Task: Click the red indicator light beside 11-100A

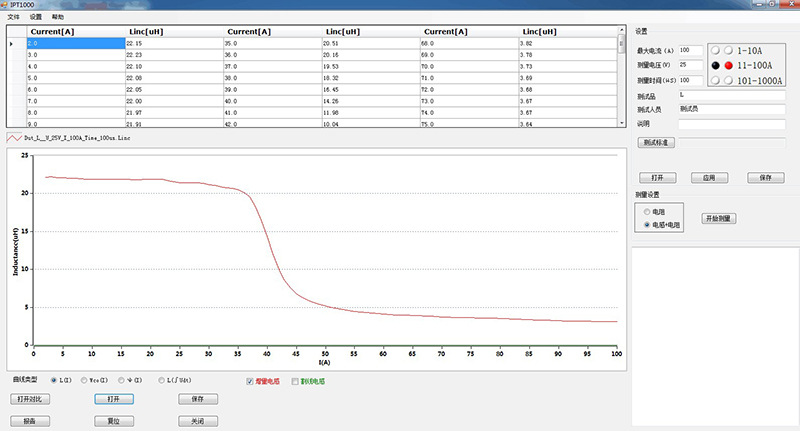Action: (729, 65)
